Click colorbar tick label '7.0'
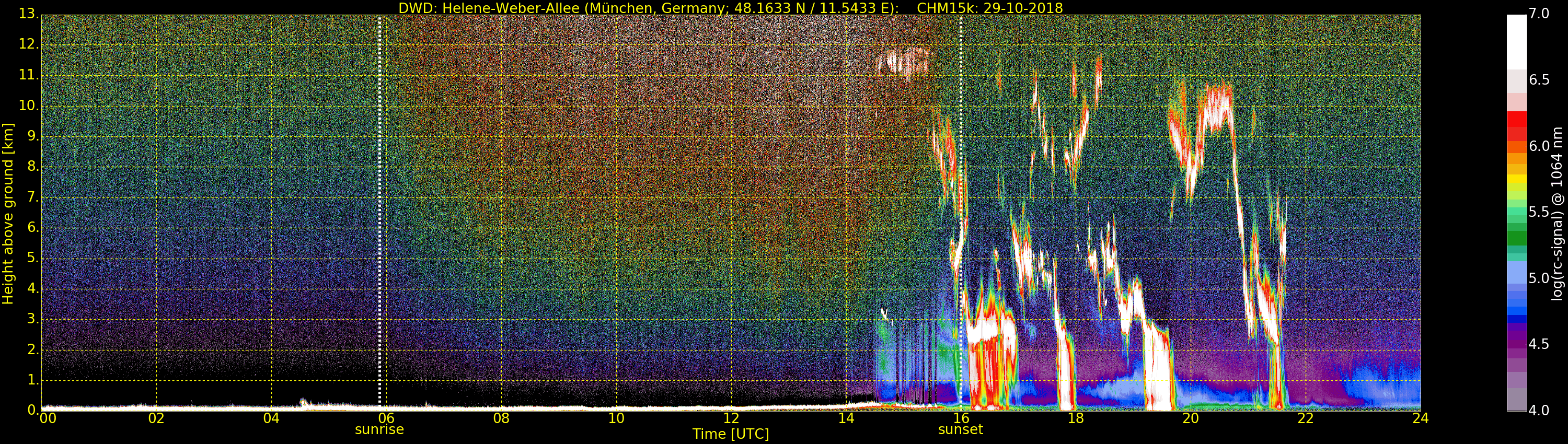1568x444 pixels. 1539,14
